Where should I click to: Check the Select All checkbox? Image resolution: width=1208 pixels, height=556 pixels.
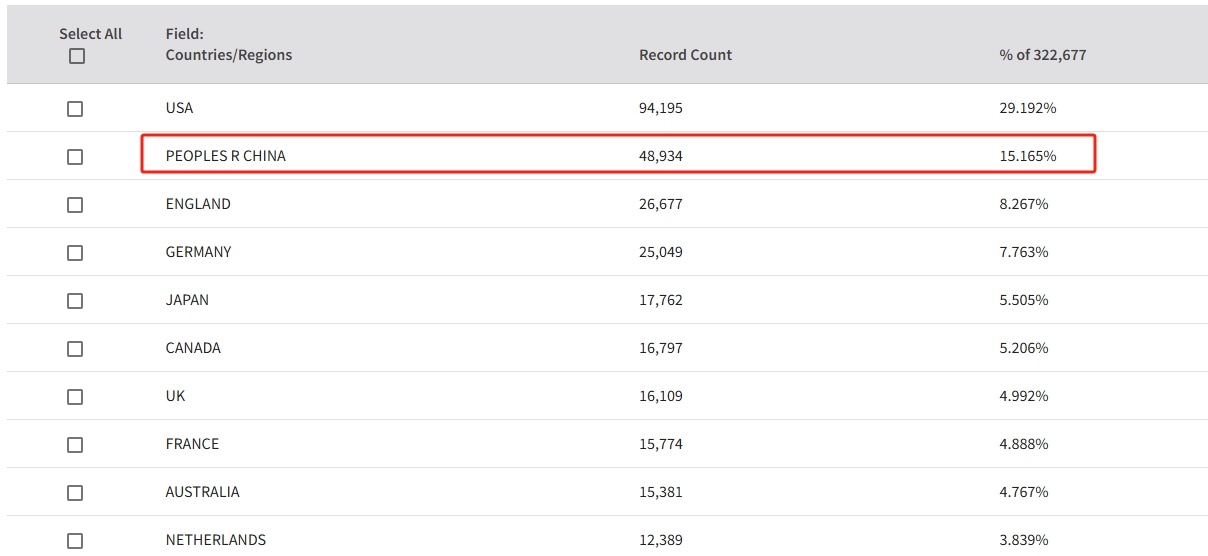coord(77,57)
